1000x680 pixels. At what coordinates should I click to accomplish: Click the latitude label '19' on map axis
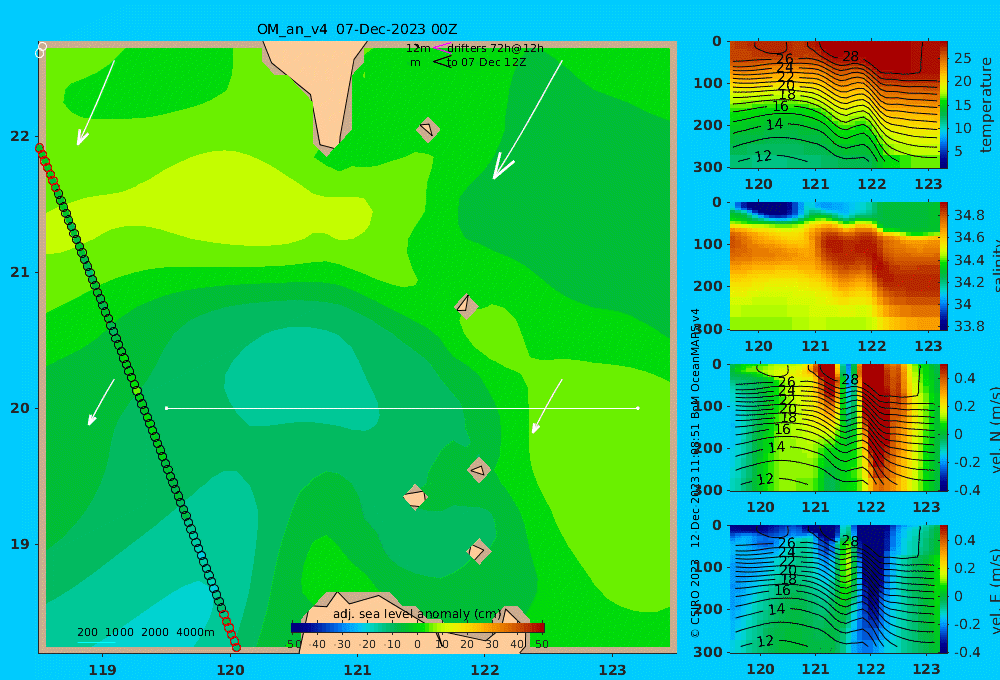click(20, 544)
